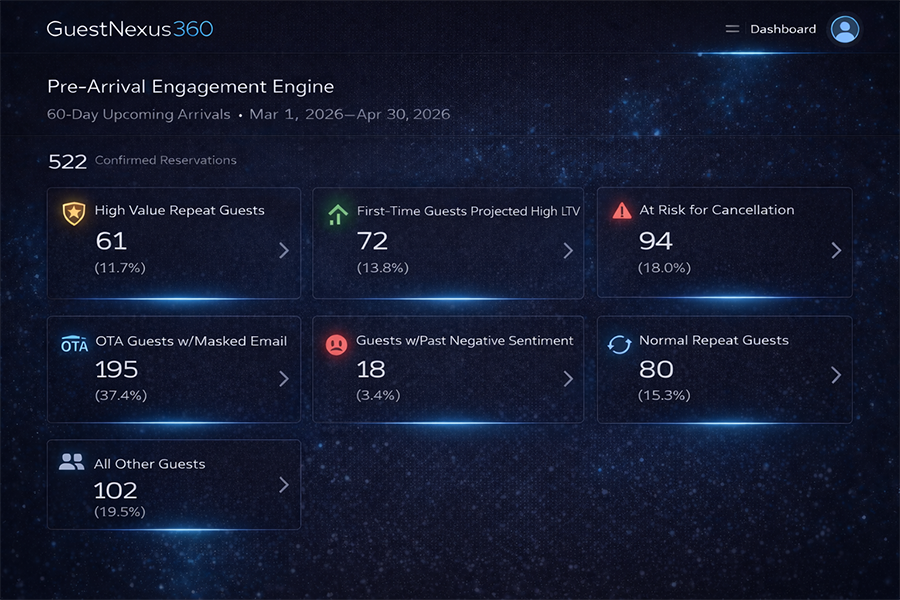Select the OTA badge icon on masked email card
This screenshot has height=600, width=900.
pos(72,341)
